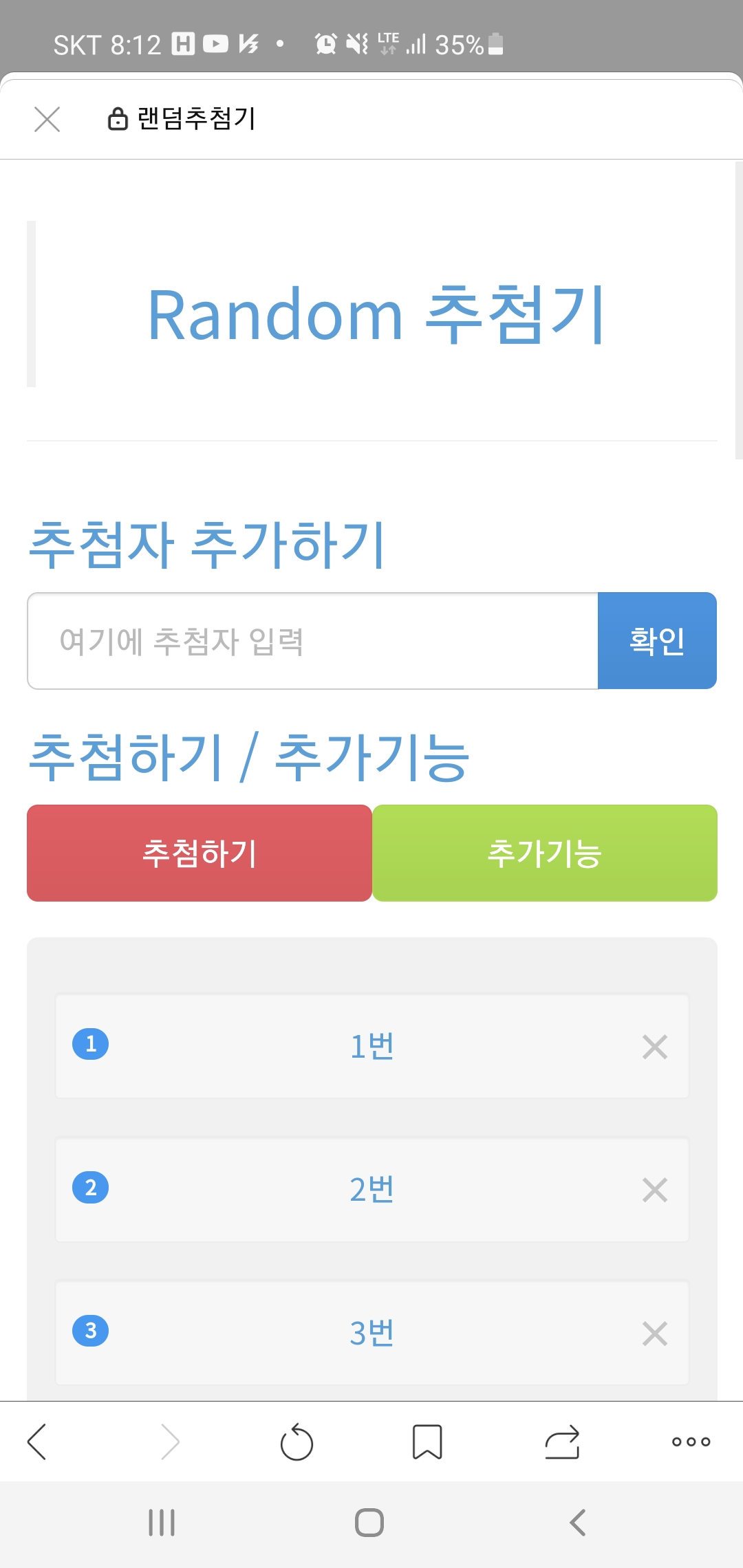
Task: Tap the Android home navigation button
Action: (369, 1523)
